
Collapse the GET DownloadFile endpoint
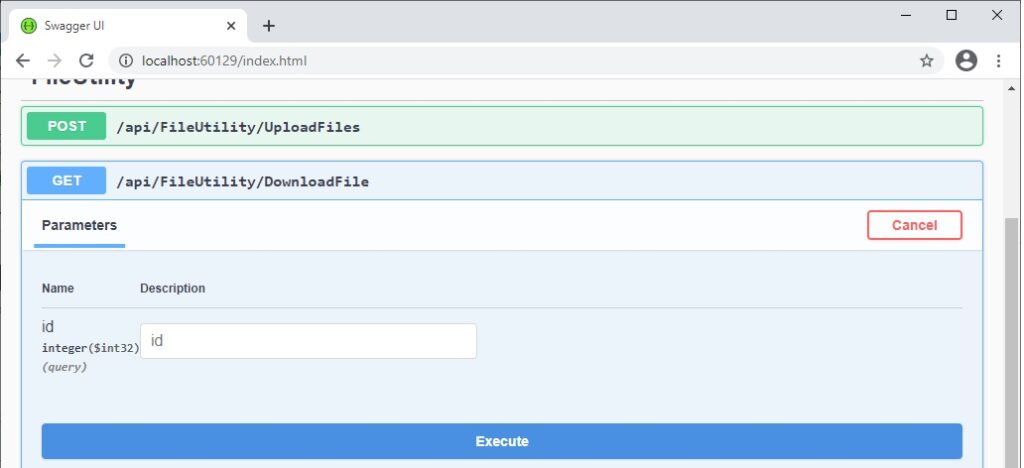click(502, 181)
